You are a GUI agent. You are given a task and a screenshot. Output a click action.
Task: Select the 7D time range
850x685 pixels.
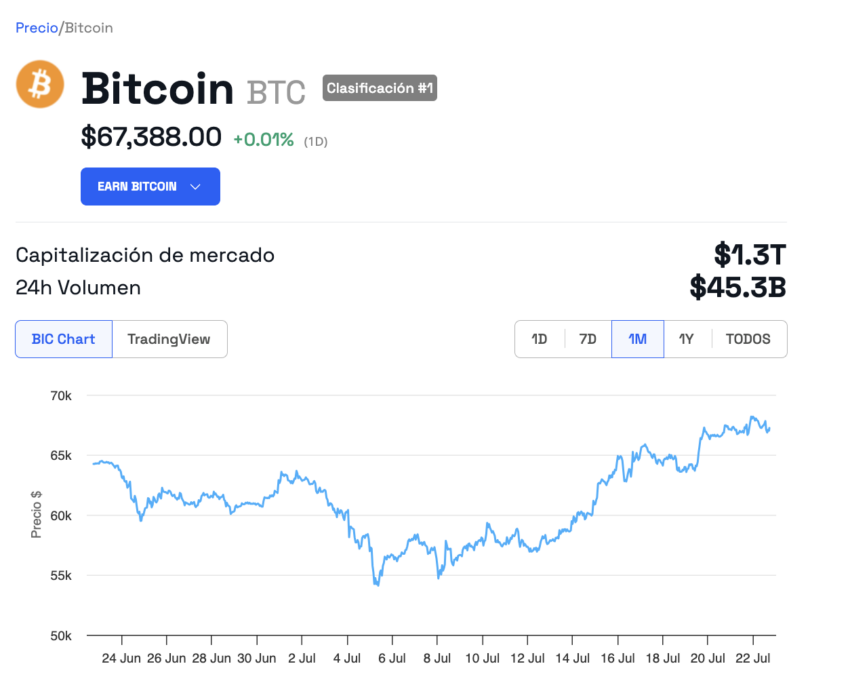[588, 339]
